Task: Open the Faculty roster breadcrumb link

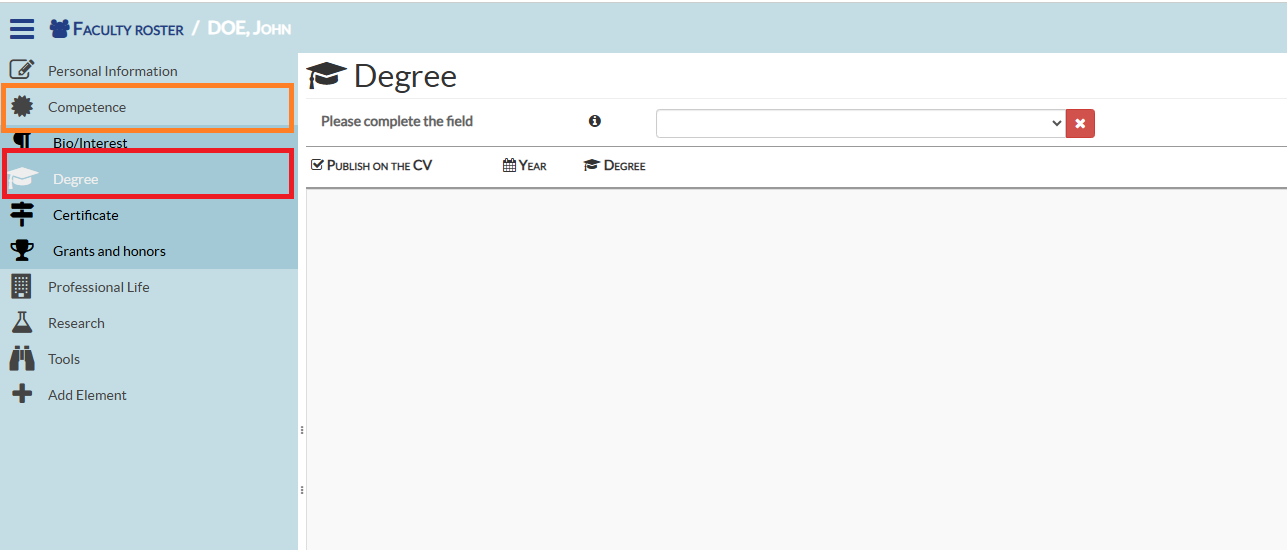Action: 128,29
